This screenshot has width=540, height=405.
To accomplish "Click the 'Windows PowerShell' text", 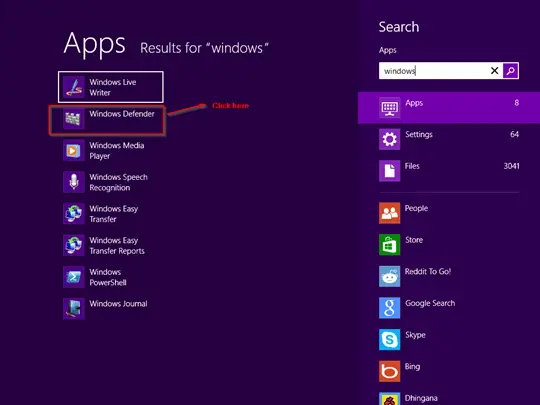I will (108, 277).
